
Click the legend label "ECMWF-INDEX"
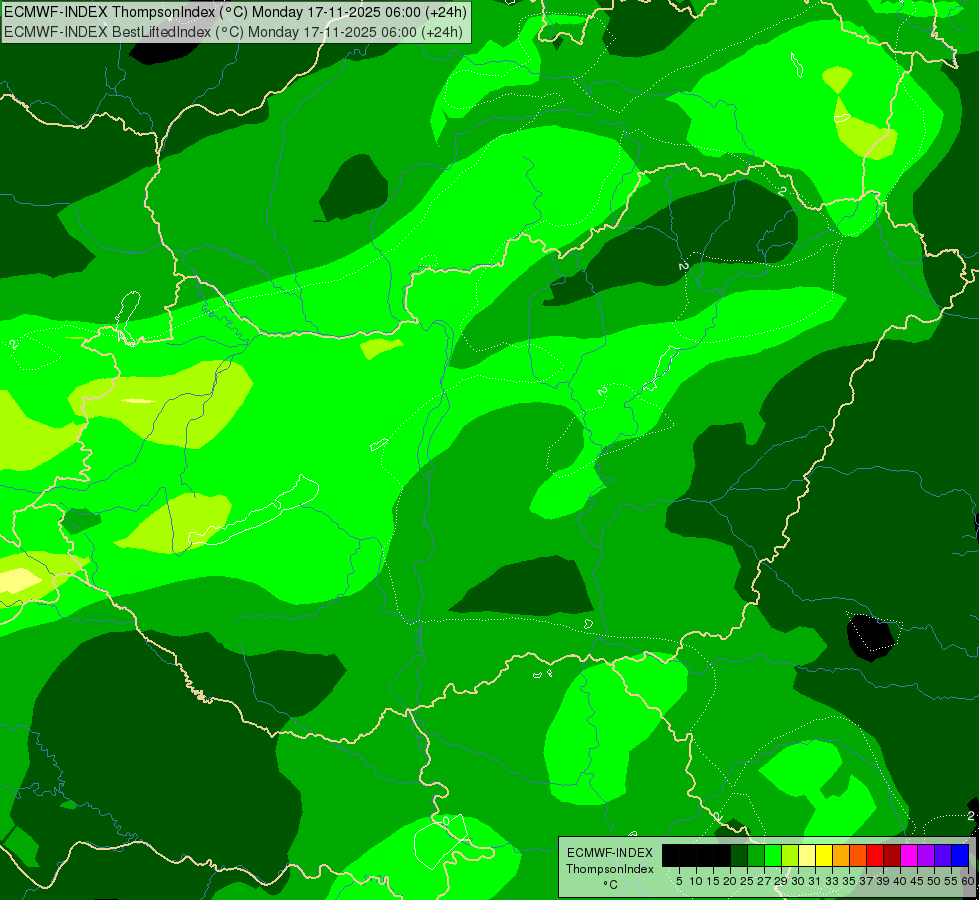point(610,853)
